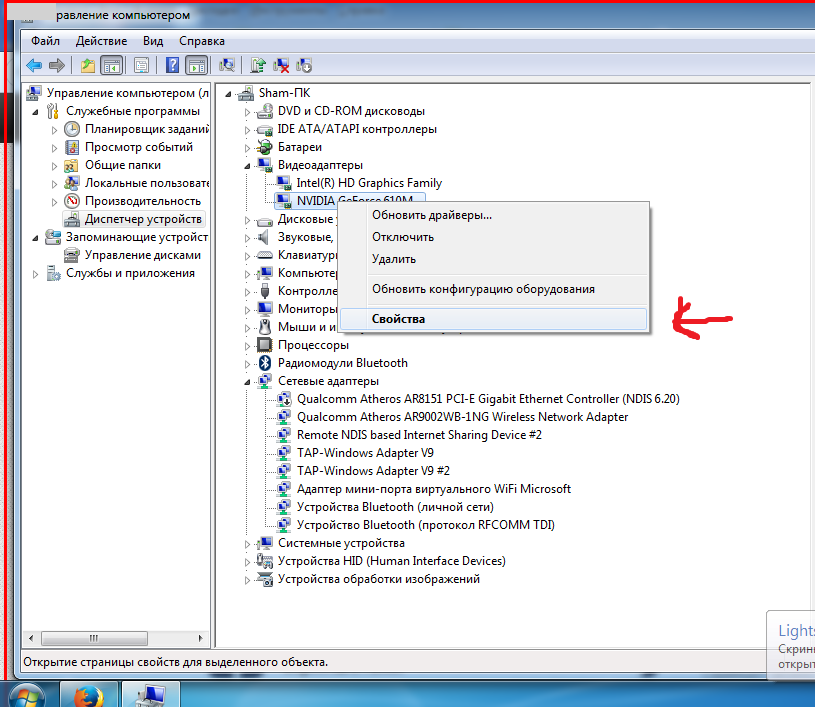The image size is (815, 707).
Task: Expand the Службы и приложения node
Action: click(x=37, y=273)
